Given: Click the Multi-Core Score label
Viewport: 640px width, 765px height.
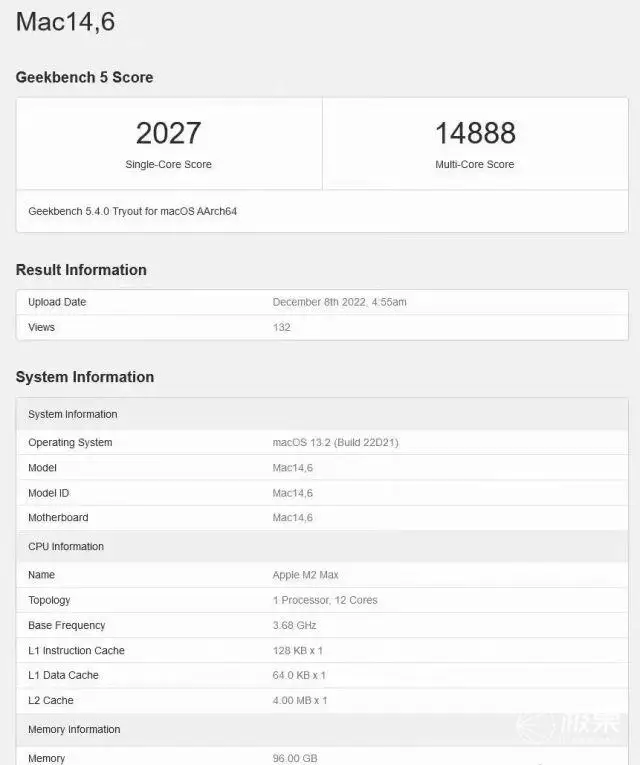Looking at the screenshot, I should (475, 164).
